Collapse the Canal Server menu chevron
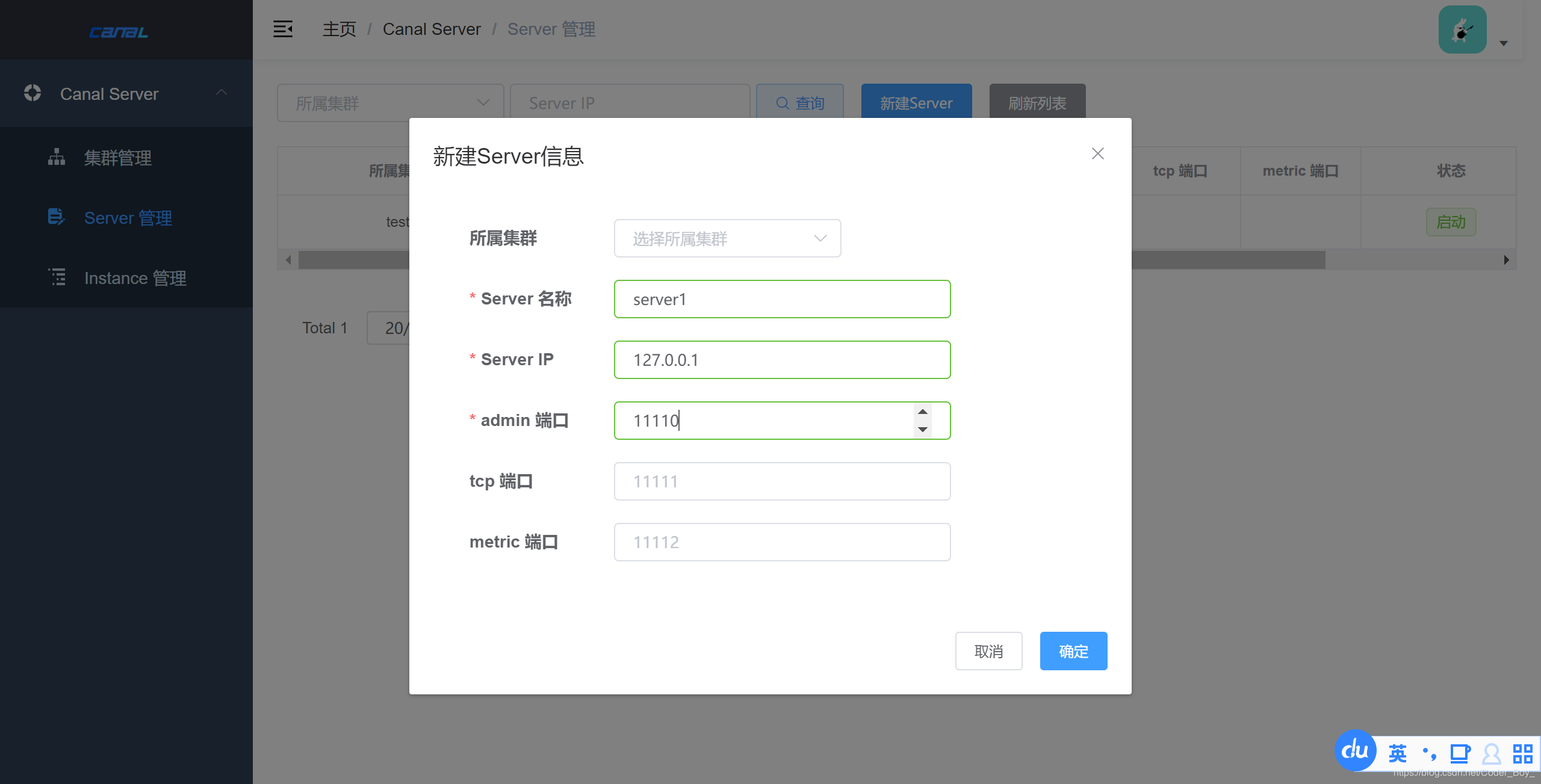Viewport: 1541px width, 784px height. click(x=222, y=92)
